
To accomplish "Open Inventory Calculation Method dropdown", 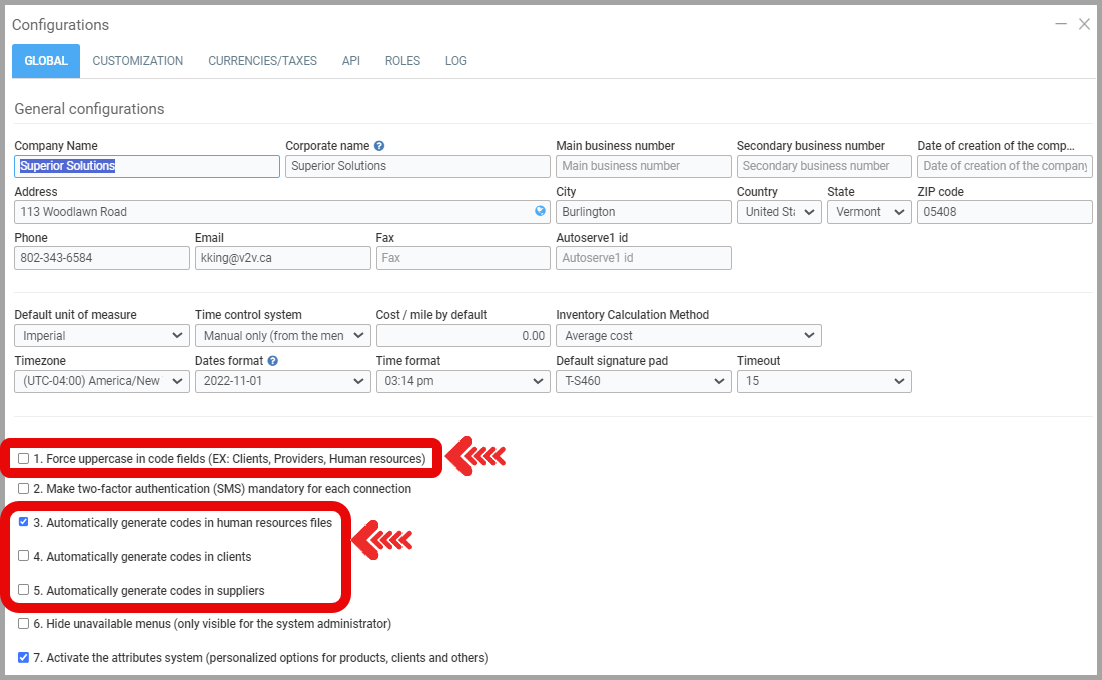I will pyautogui.click(x=688, y=336).
